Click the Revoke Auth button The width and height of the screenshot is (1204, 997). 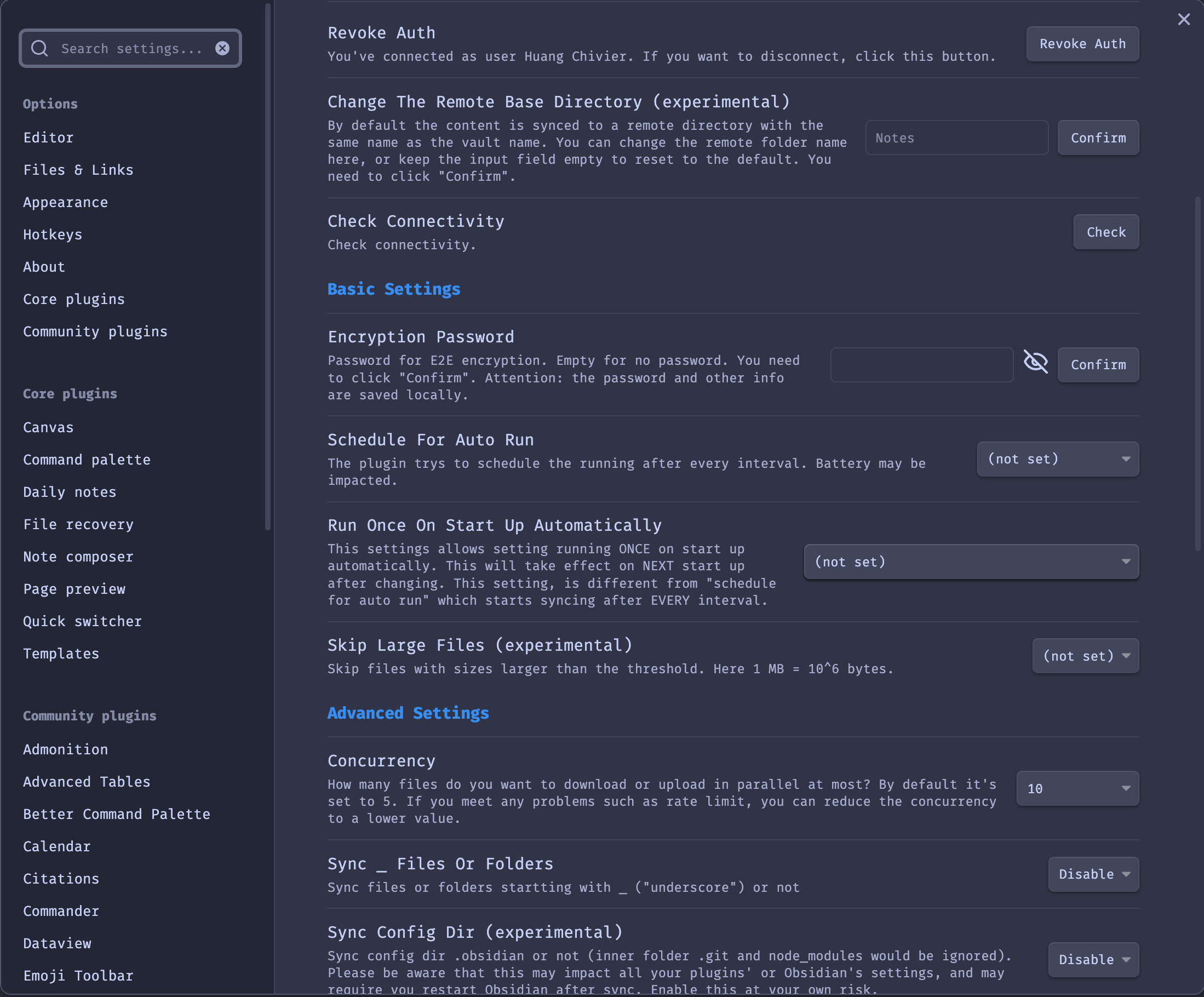coord(1083,44)
